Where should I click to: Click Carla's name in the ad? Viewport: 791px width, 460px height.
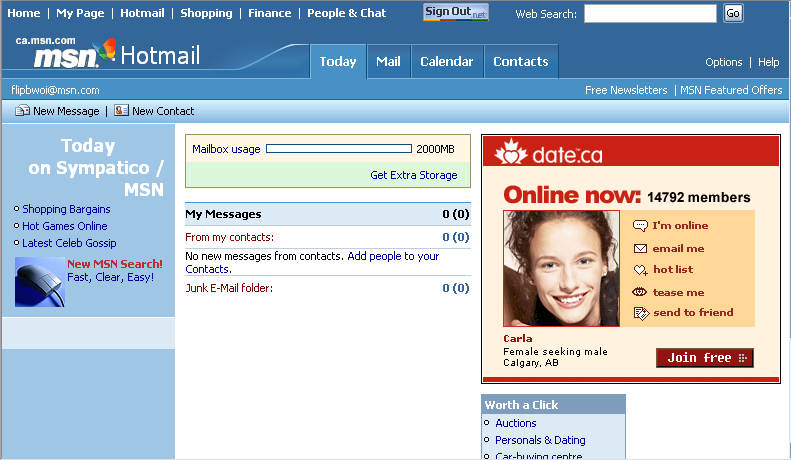pyautogui.click(x=518, y=338)
